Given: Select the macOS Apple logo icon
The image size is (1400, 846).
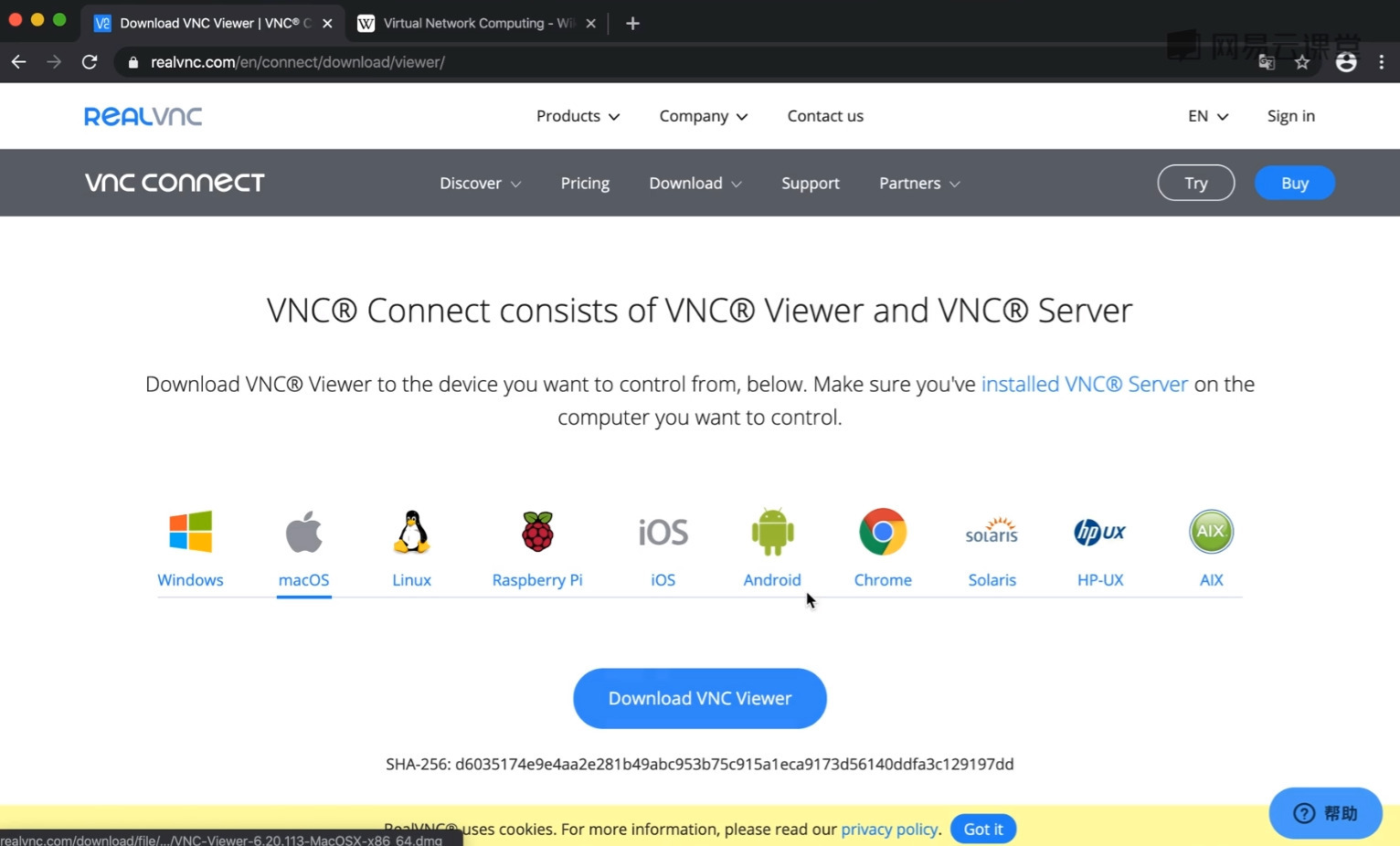Looking at the screenshot, I should [303, 532].
